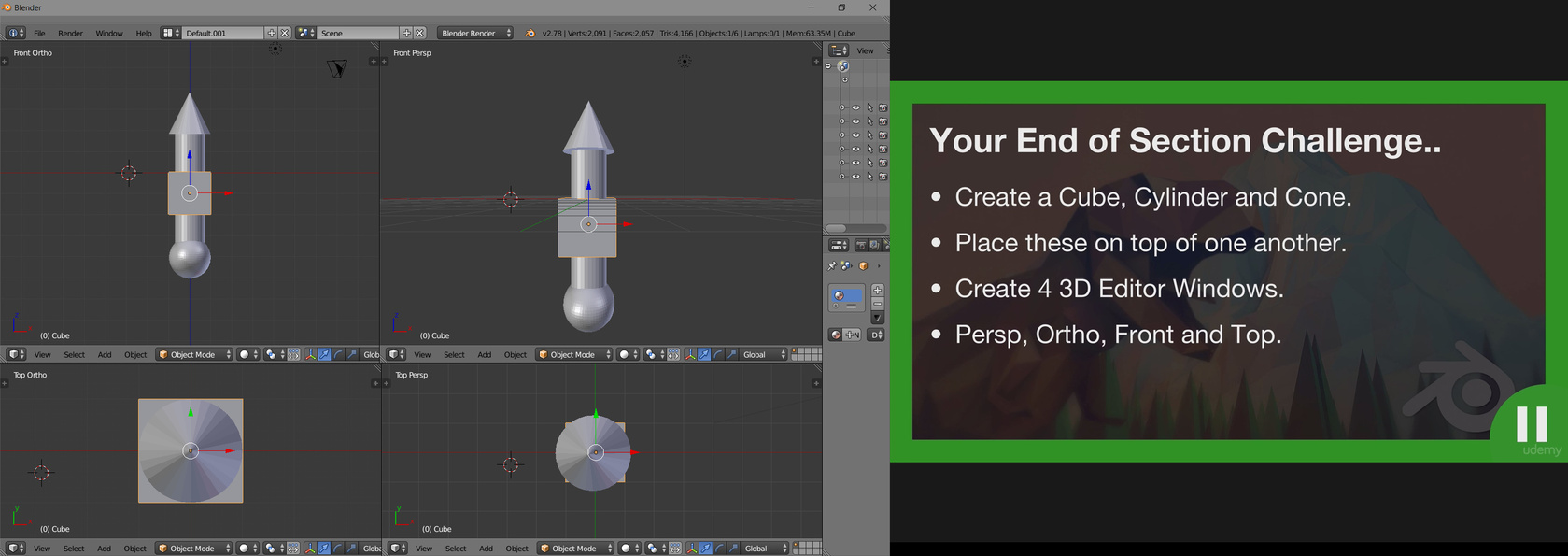Open the Render menu

70,33
